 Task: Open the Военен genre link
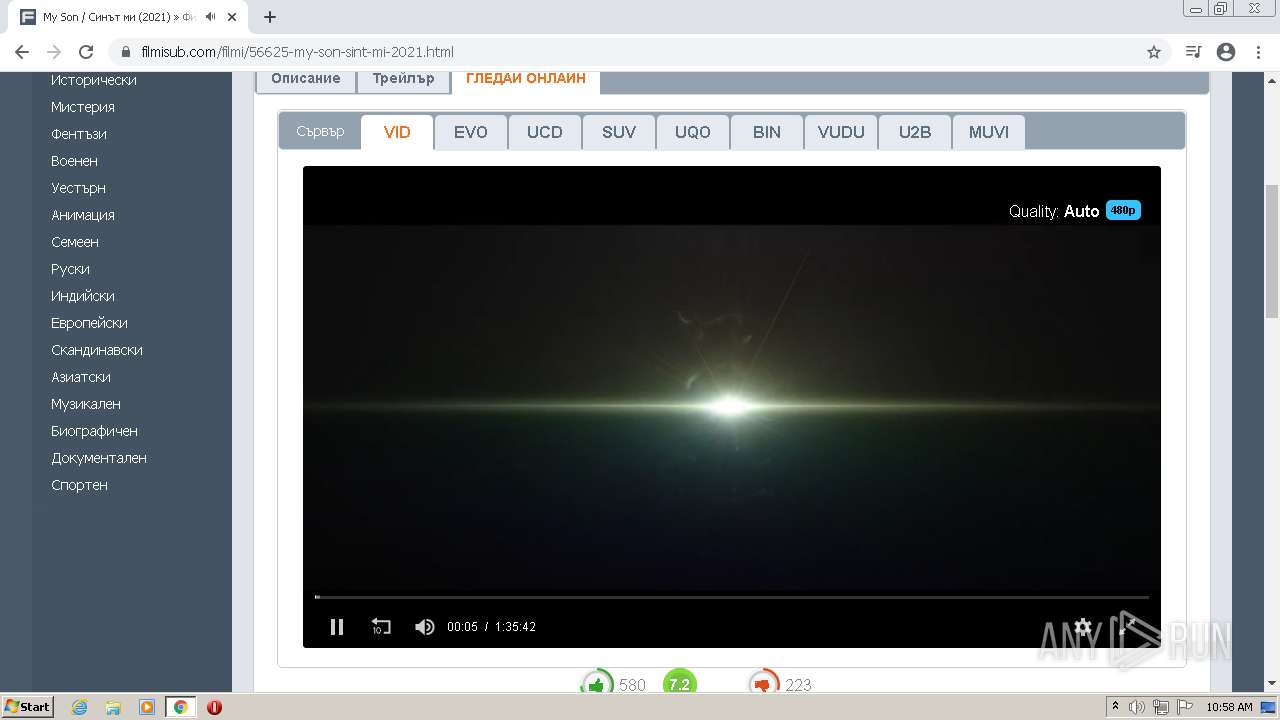tap(74, 161)
